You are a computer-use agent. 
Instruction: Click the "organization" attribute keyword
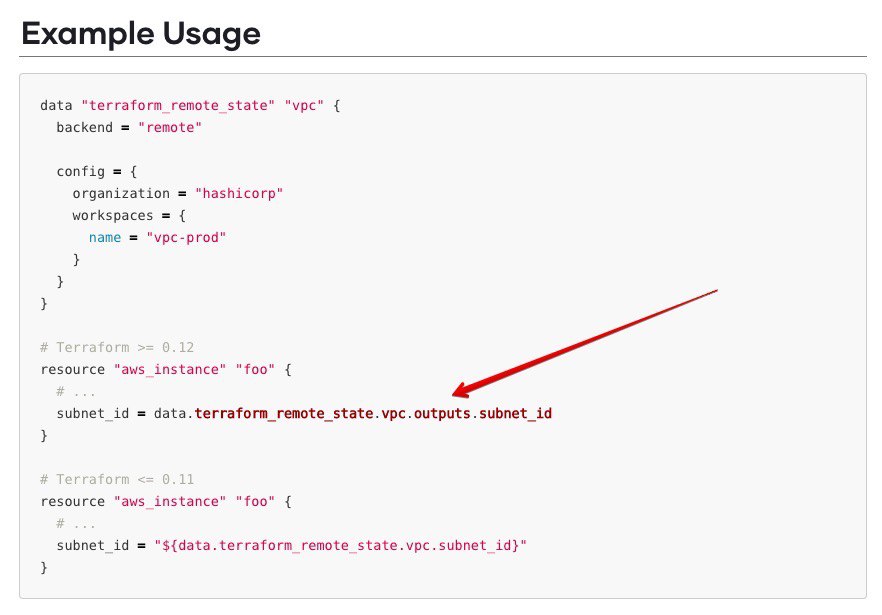tap(120, 193)
